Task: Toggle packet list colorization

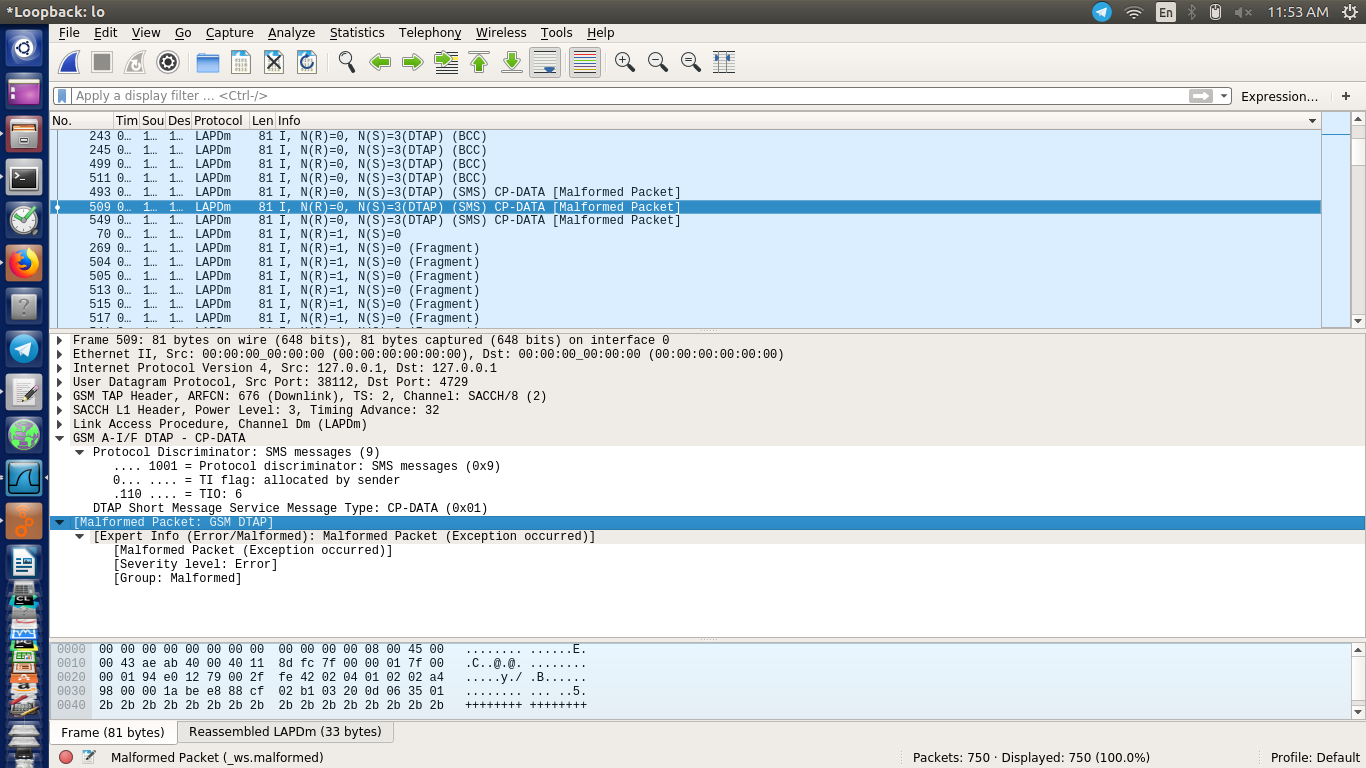Action: click(583, 62)
